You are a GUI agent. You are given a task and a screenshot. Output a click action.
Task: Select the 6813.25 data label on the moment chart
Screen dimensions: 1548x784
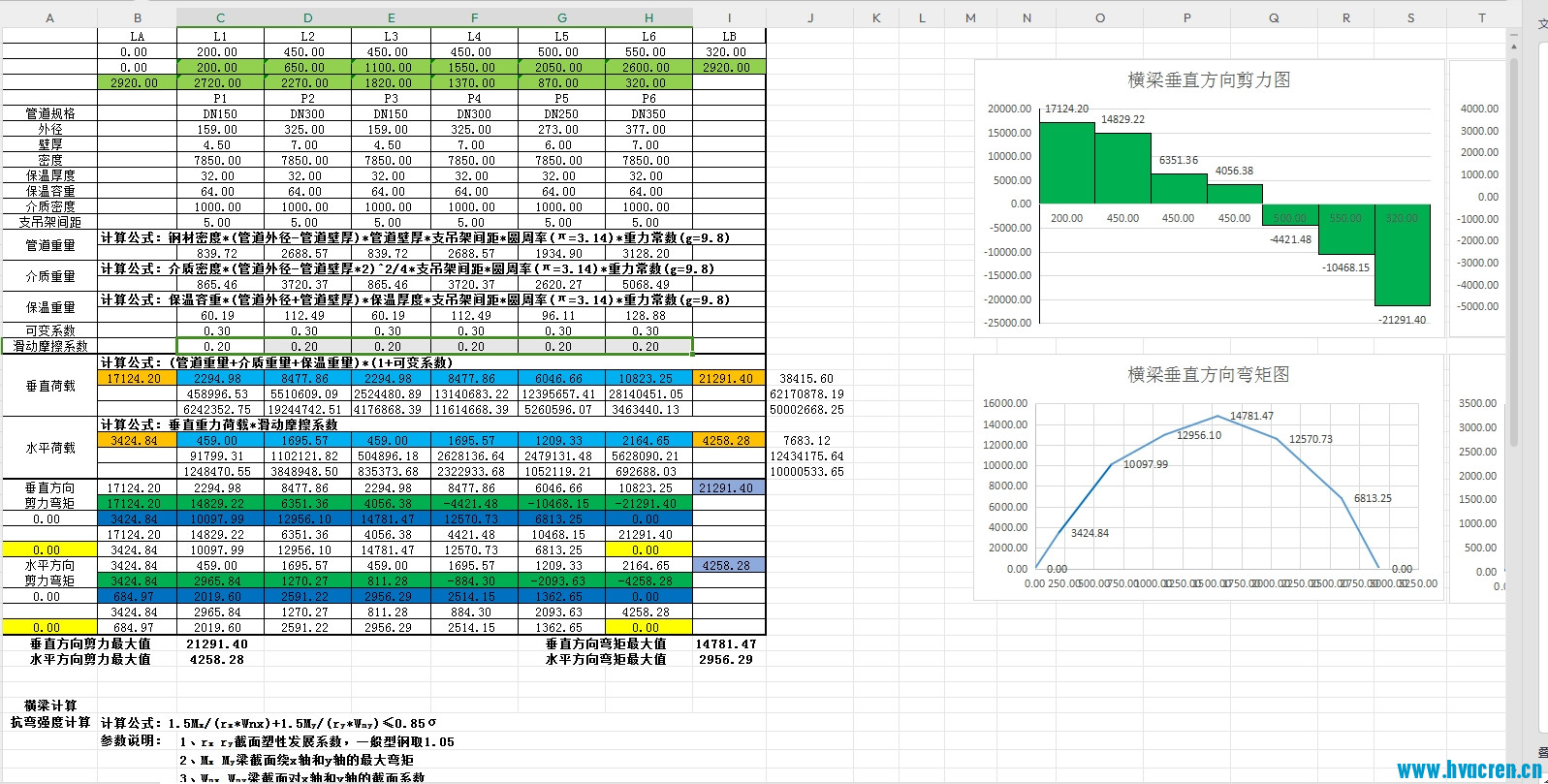point(1372,498)
